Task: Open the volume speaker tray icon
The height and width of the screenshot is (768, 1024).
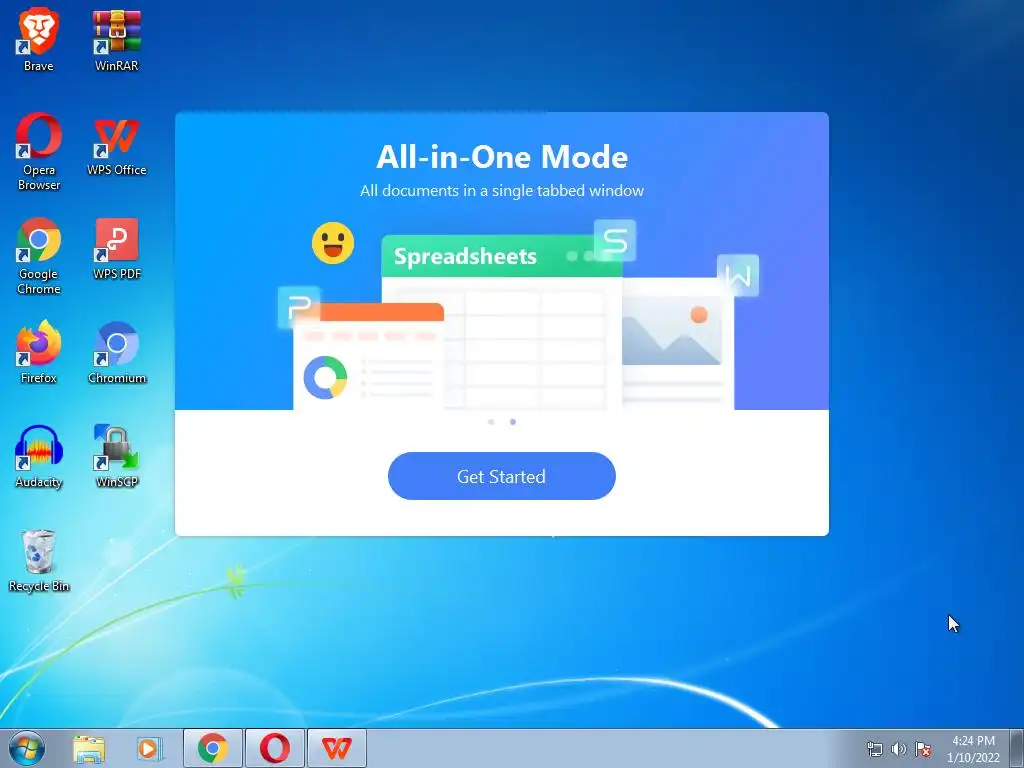Action: [x=899, y=749]
